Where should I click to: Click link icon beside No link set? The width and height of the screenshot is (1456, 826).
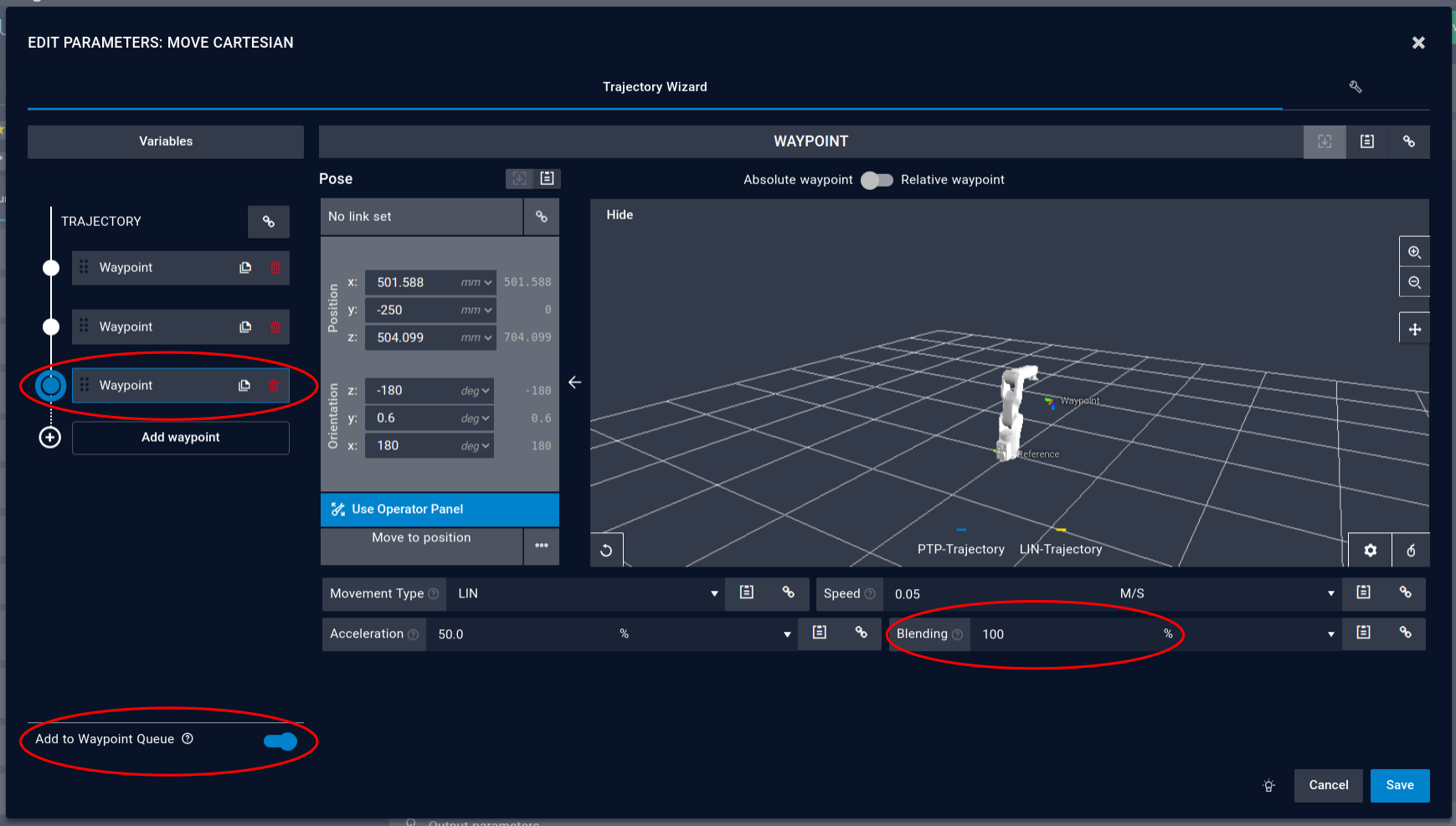click(x=542, y=217)
